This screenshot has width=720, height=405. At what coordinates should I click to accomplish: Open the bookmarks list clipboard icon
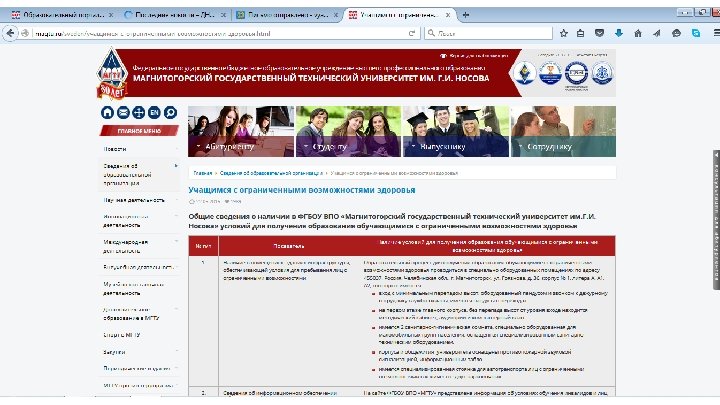click(x=580, y=33)
